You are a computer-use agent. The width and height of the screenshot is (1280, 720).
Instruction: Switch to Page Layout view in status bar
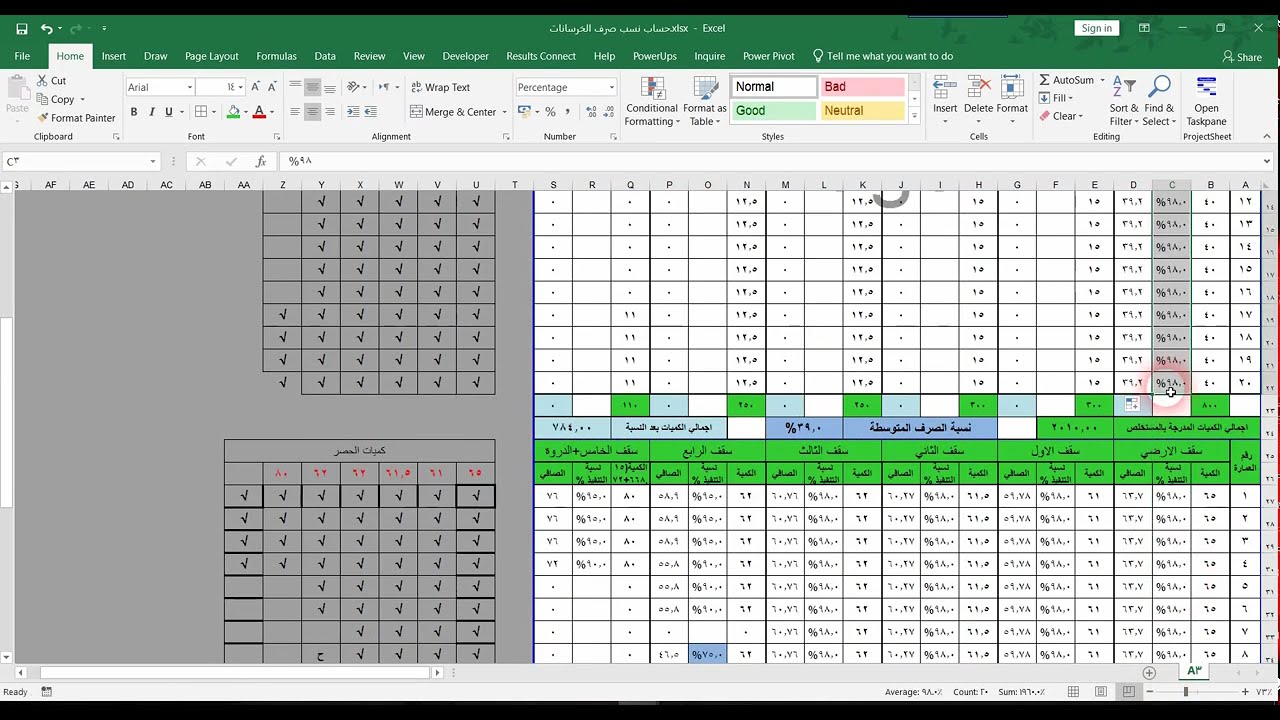coord(1101,692)
